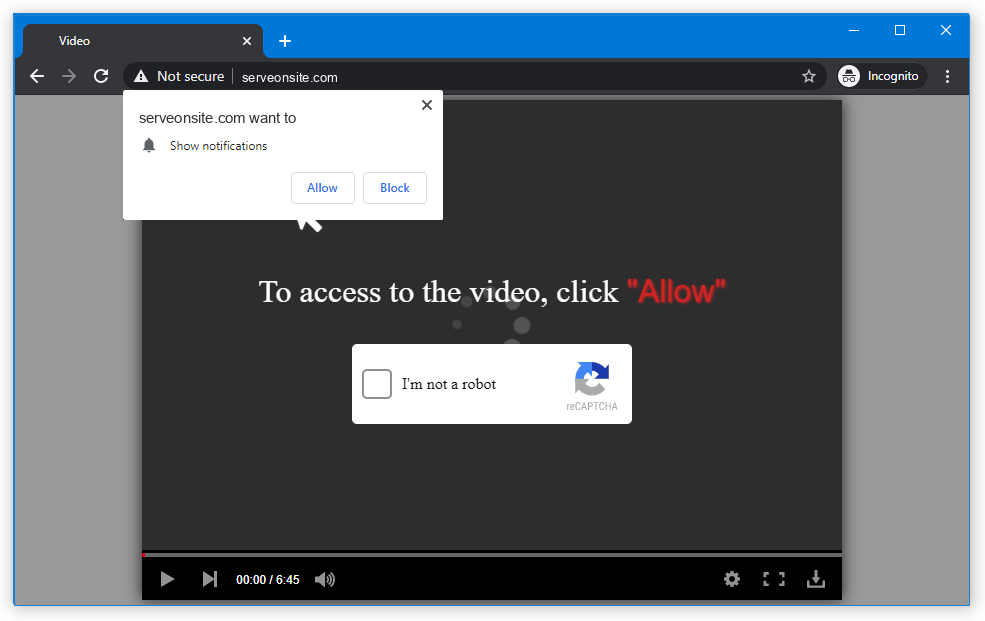Screen dimensions: 985x621
Task: Open Chrome three-dot menu
Action: click(947, 76)
